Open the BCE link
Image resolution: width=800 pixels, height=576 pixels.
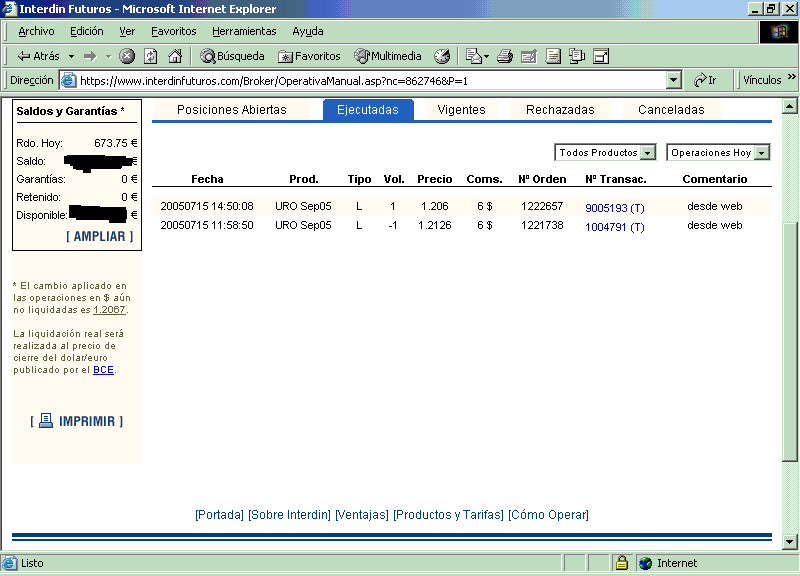click(x=103, y=370)
